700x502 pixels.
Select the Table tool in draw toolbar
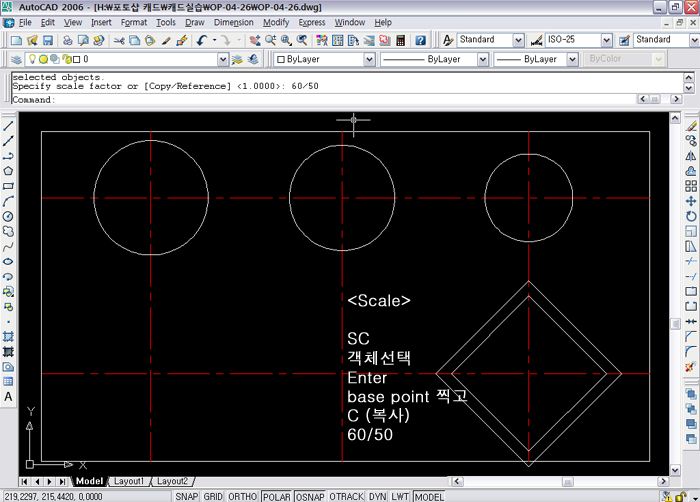(8, 382)
